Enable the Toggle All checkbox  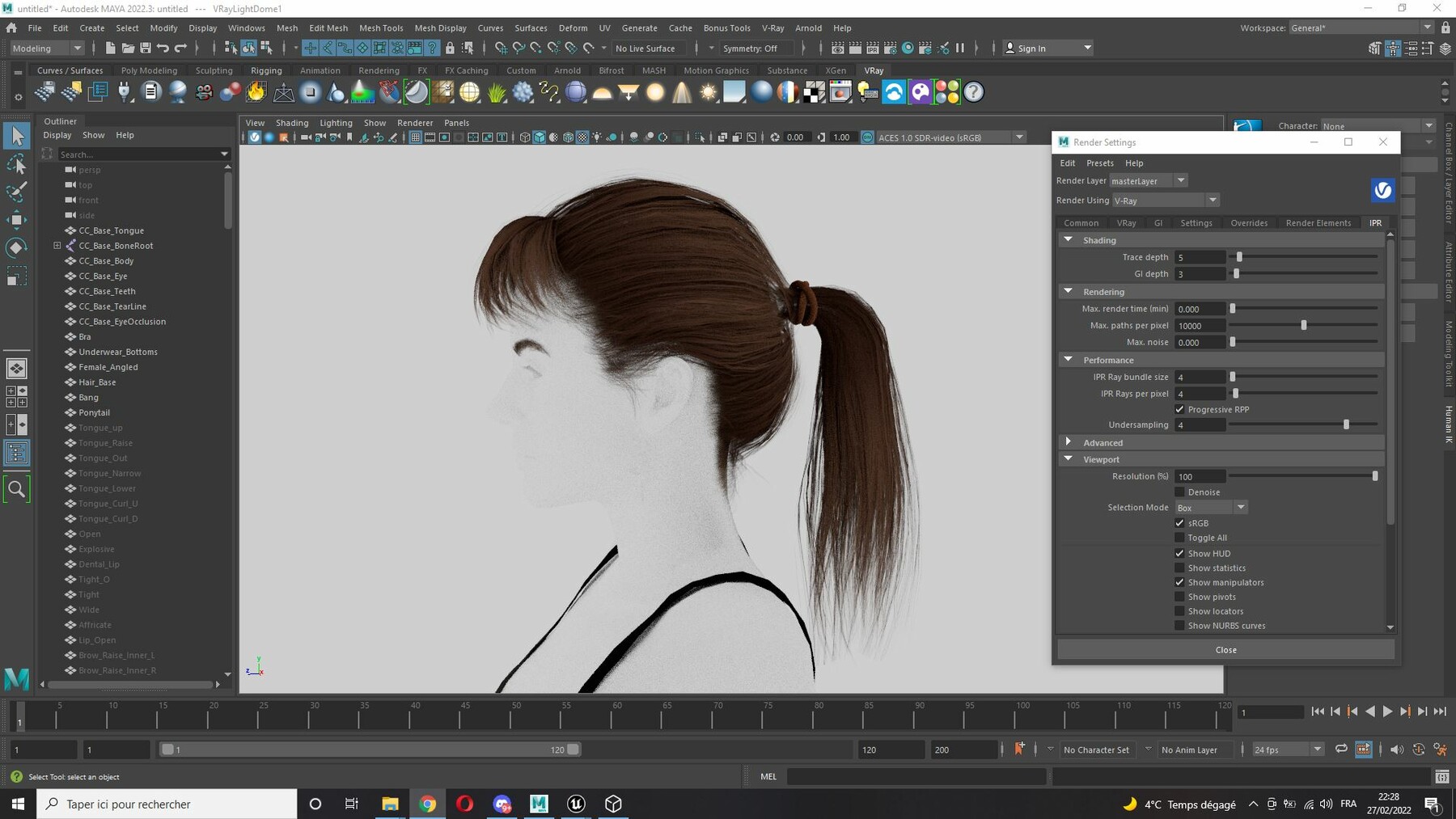coord(1179,538)
